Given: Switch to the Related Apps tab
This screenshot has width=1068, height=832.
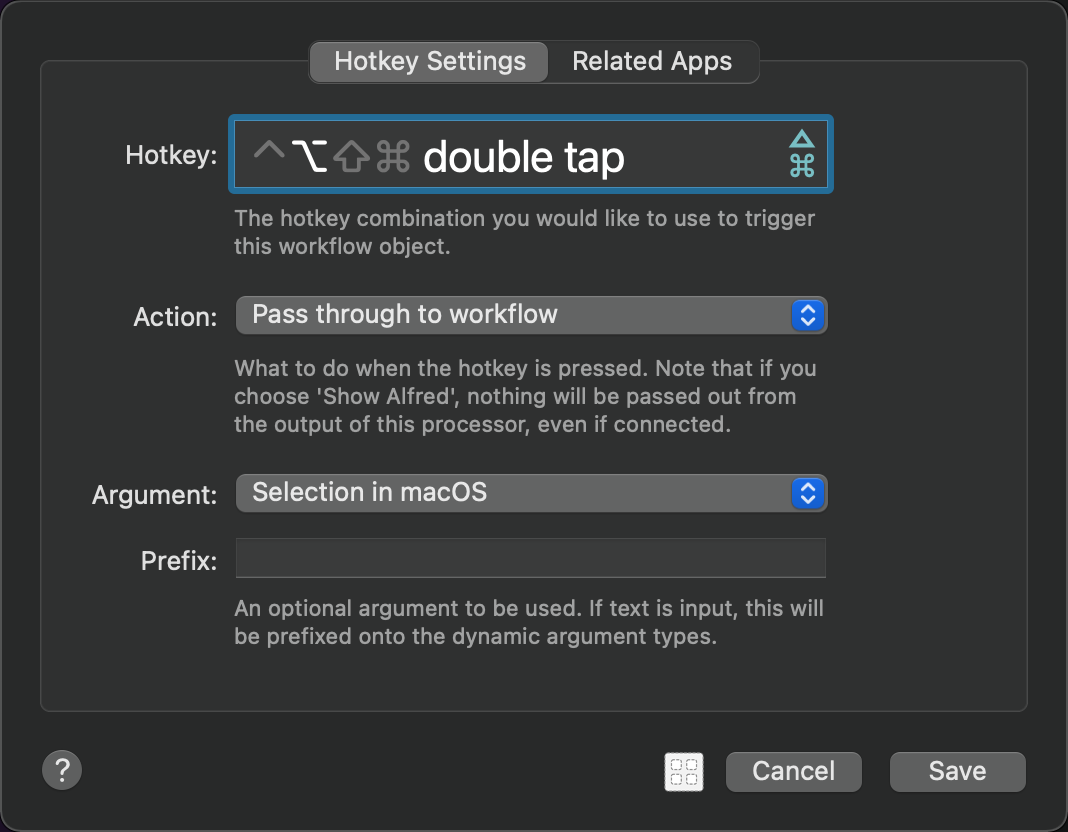Looking at the screenshot, I should 652,61.
